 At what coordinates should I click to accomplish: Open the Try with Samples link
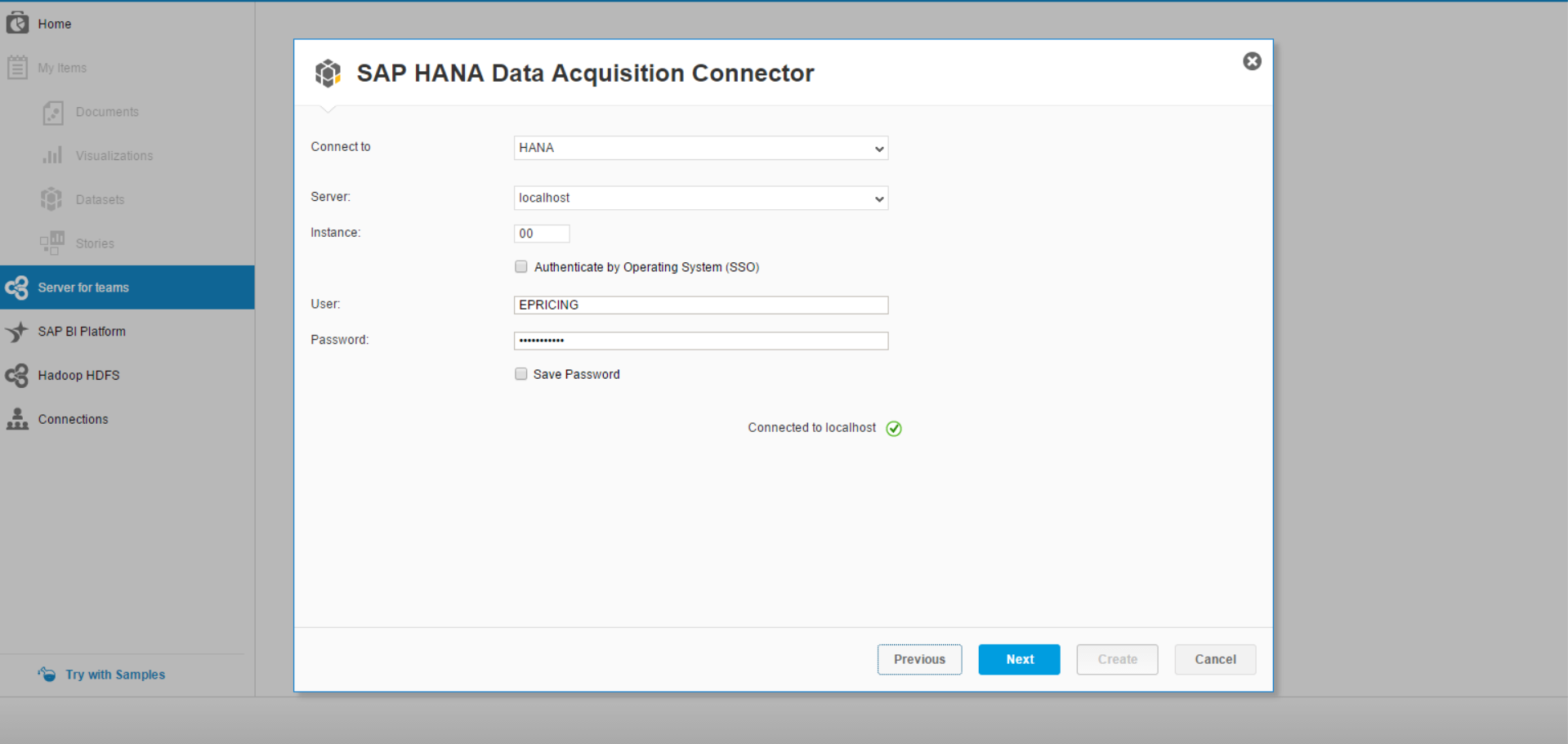click(x=115, y=675)
